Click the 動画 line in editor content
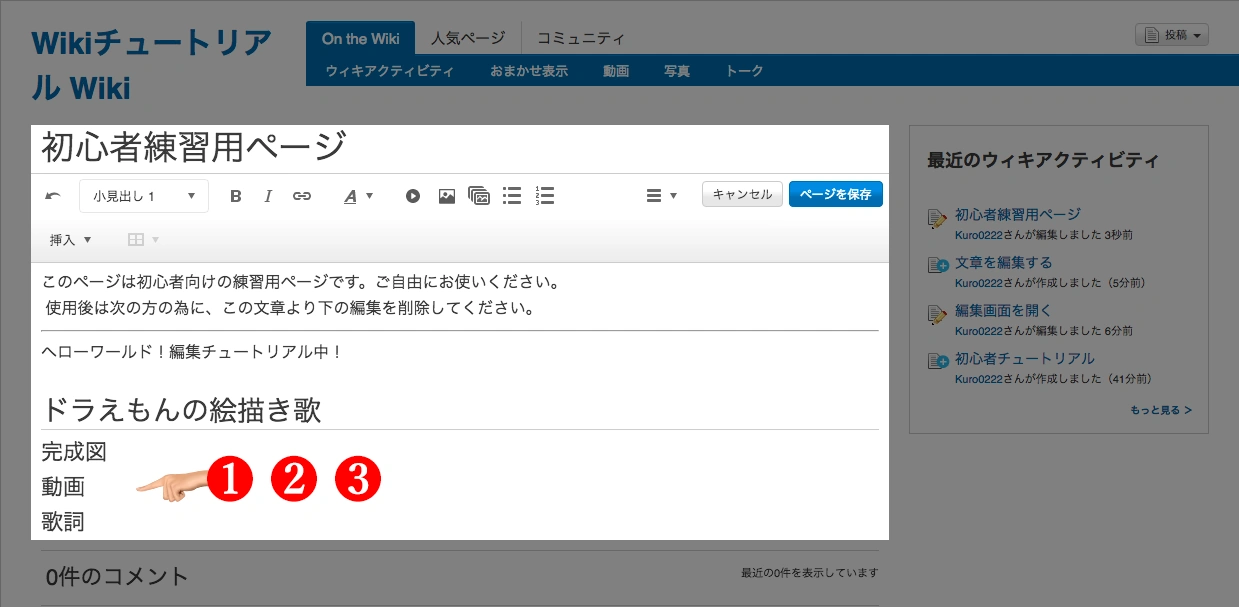 point(63,487)
